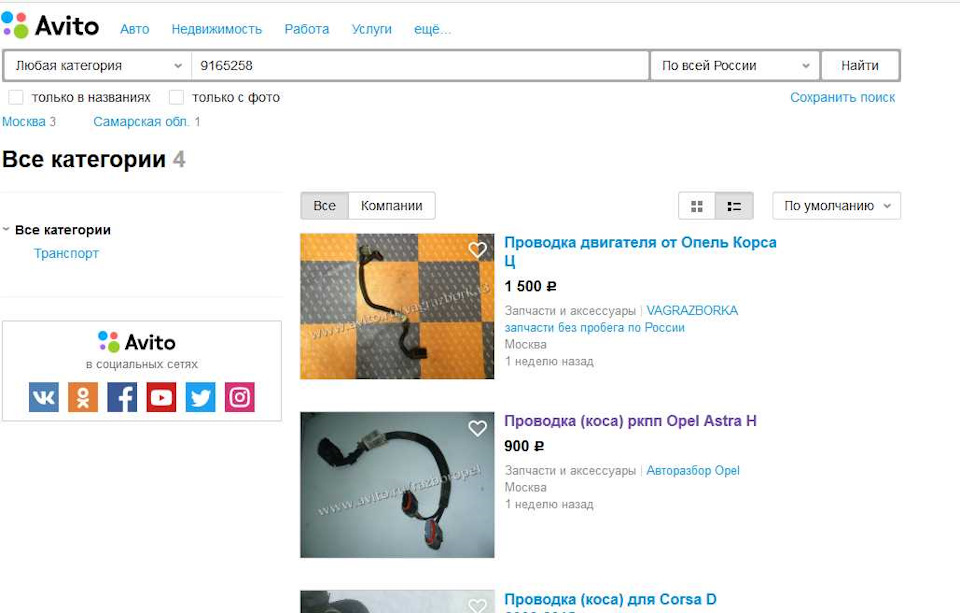
Task: Open the 'Недвижимость' menu item
Action: pos(216,29)
